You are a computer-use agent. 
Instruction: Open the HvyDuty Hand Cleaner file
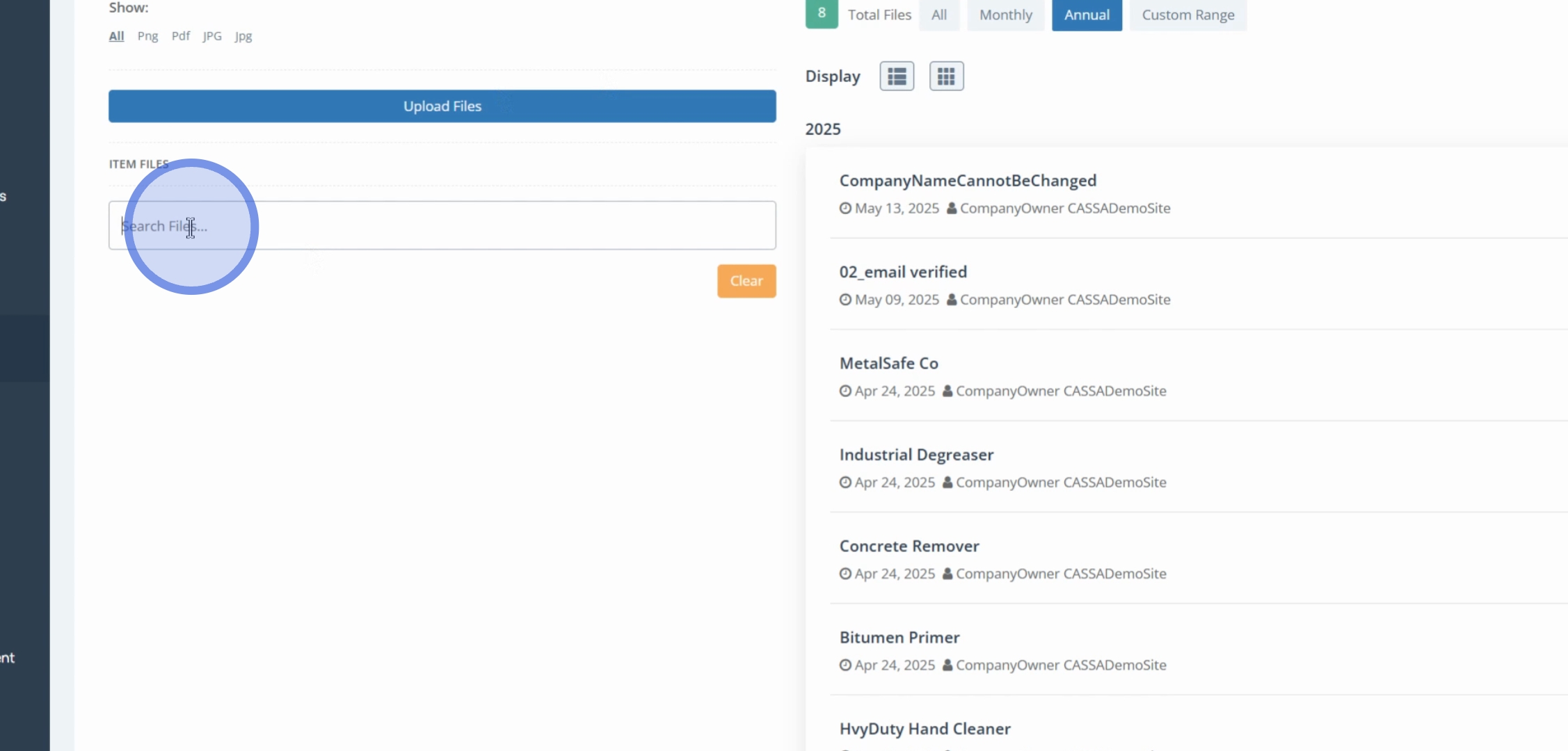925,729
